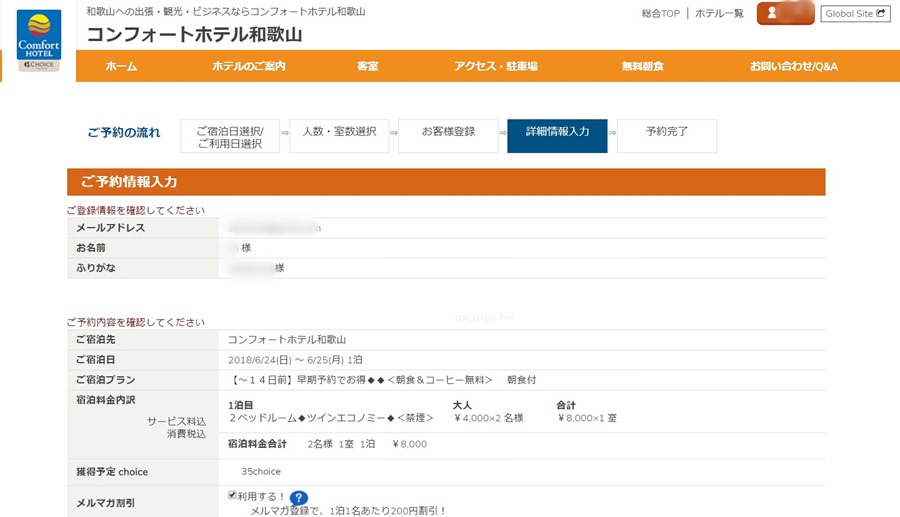Toggle the メルマガ割引 利用する checkbox
This screenshot has width=900, height=517.
click(x=232, y=495)
